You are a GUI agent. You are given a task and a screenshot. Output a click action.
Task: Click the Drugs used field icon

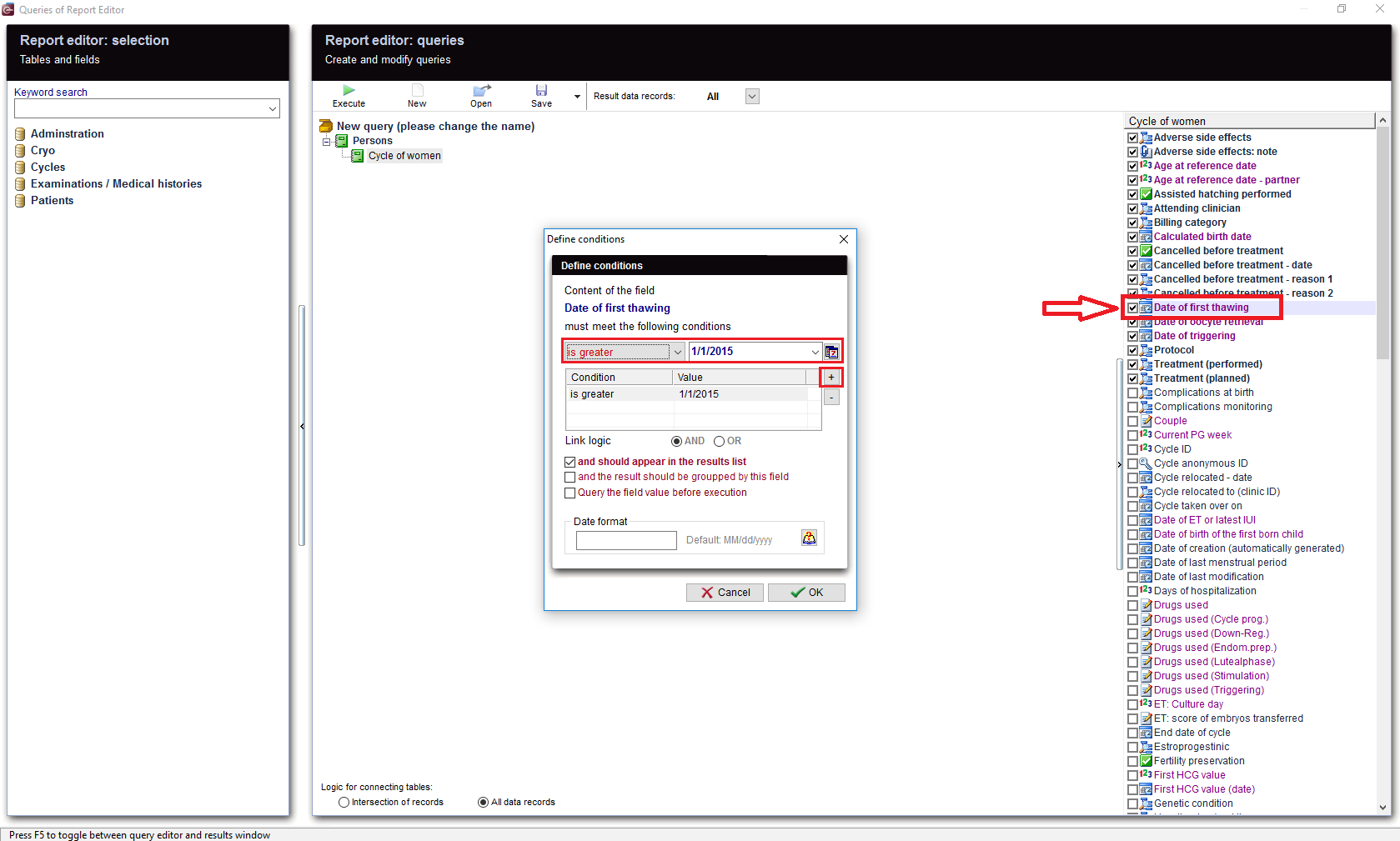1147,605
